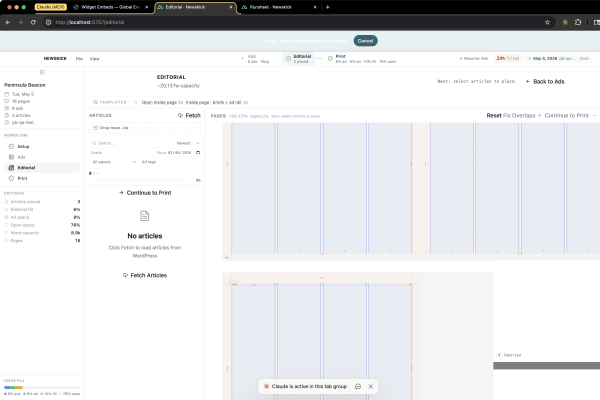Click the Since date field
Screen dimensions: 600x400
click(179, 152)
